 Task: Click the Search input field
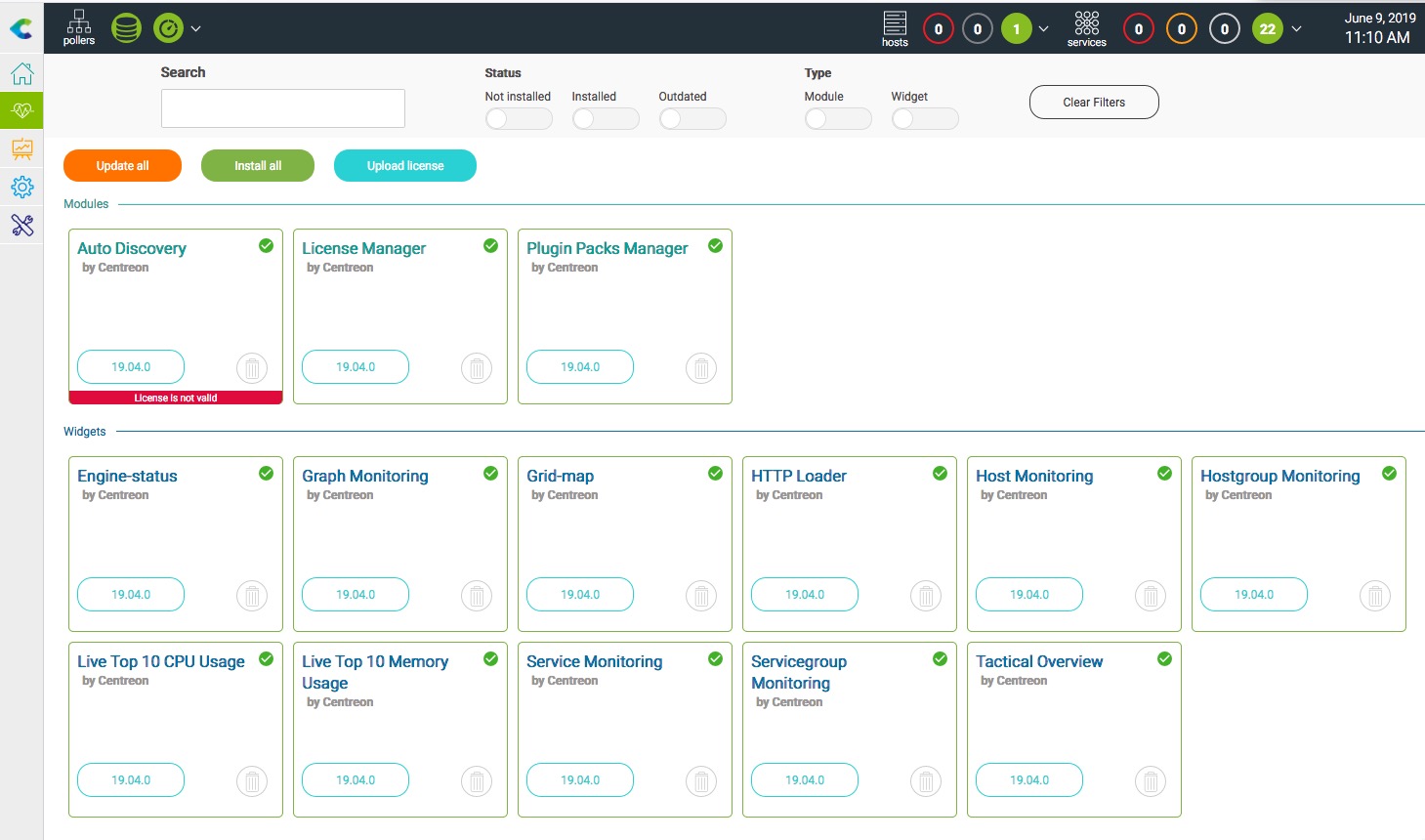pos(283,108)
